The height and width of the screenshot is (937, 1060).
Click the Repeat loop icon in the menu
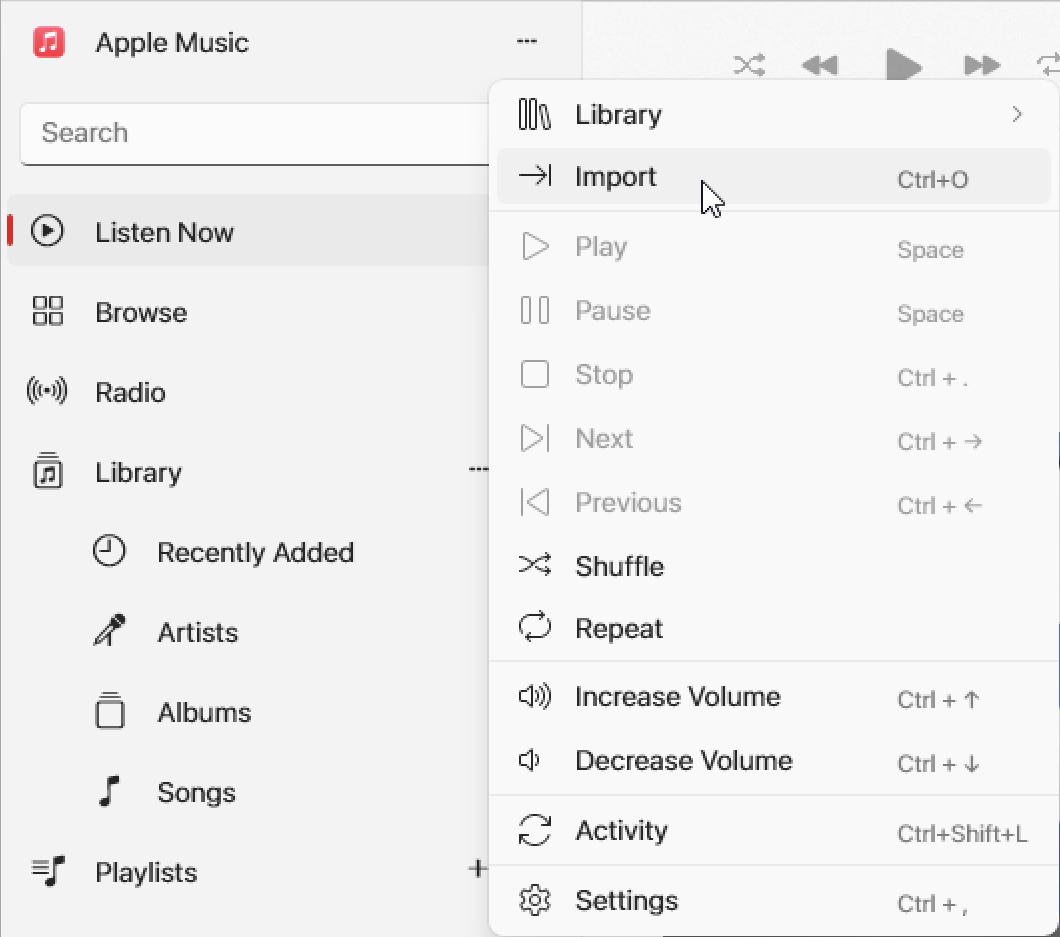pos(535,627)
